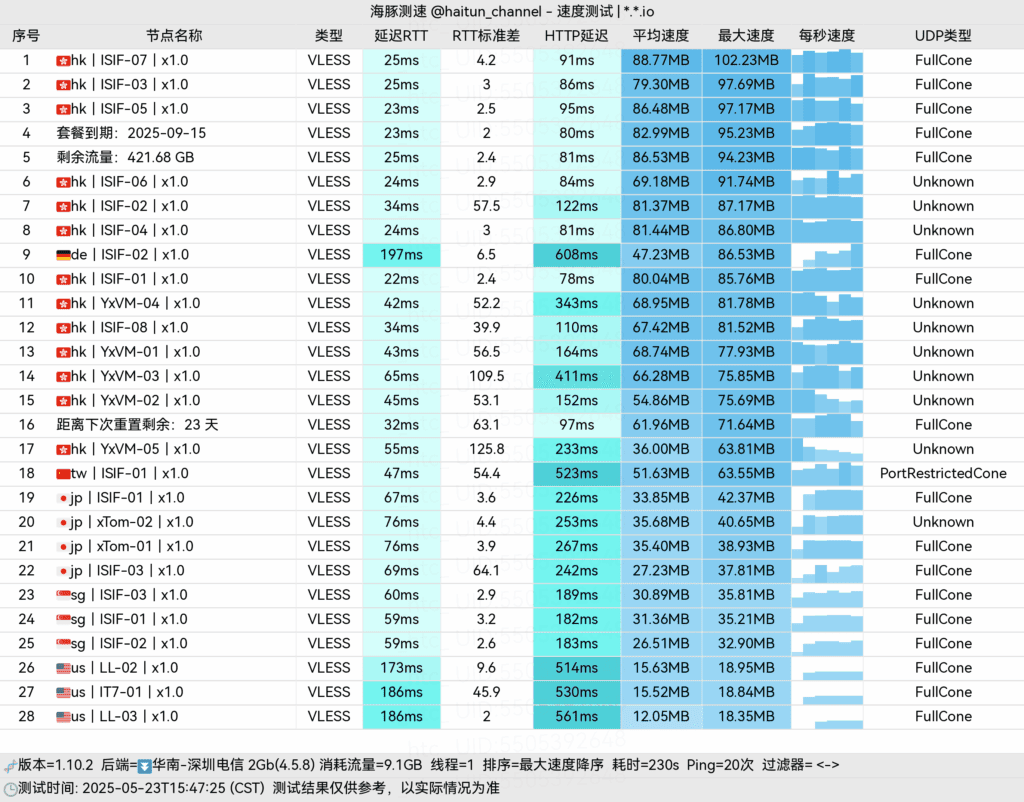This screenshot has width=1024, height=802.
Task: Click the China flag beside tw ISIF-01
Action: click(x=63, y=474)
